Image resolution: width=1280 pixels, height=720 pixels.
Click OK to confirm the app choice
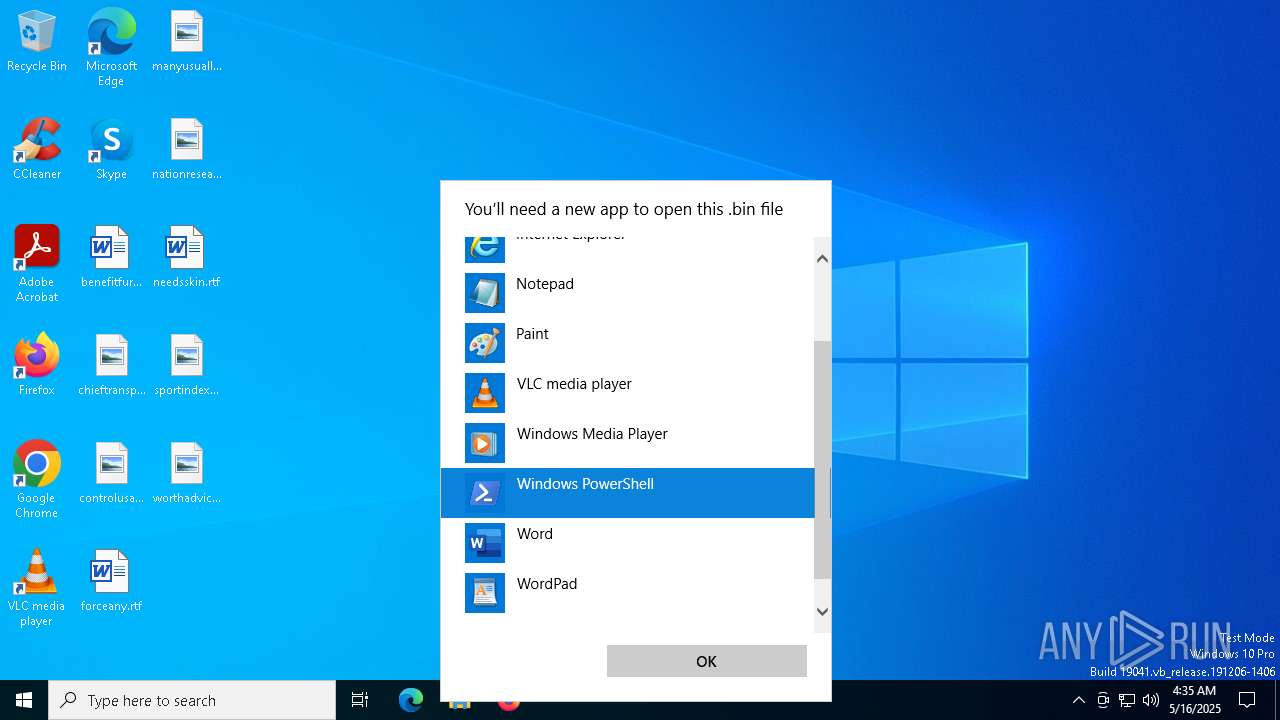[707, 661]
